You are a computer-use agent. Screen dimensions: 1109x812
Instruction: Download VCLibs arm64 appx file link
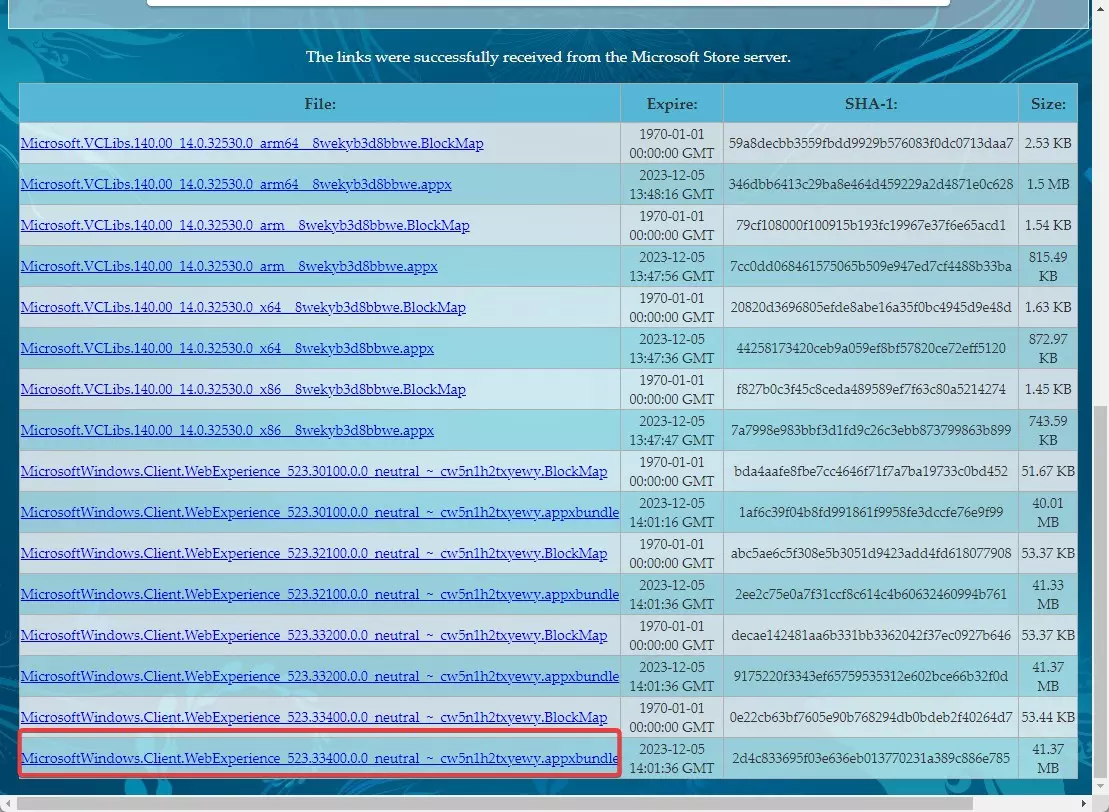236,184
